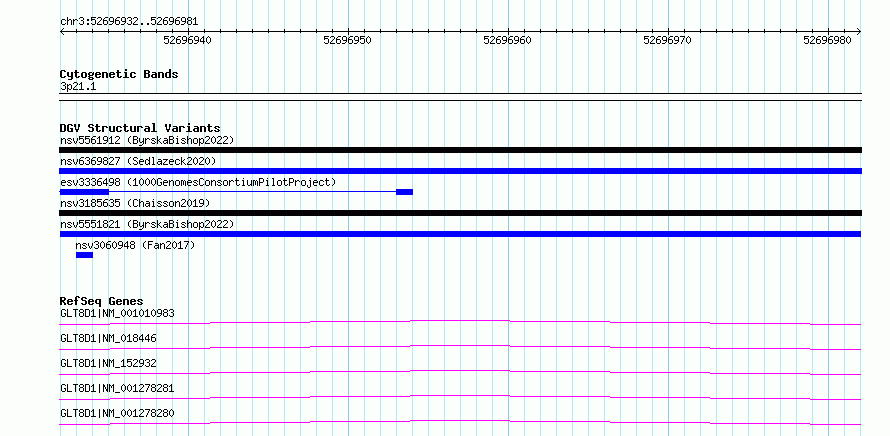Open the nsv6369827 (Sedlazeck2020) variant label
This screenshot has height=436, width=890.
coord(138,161)
